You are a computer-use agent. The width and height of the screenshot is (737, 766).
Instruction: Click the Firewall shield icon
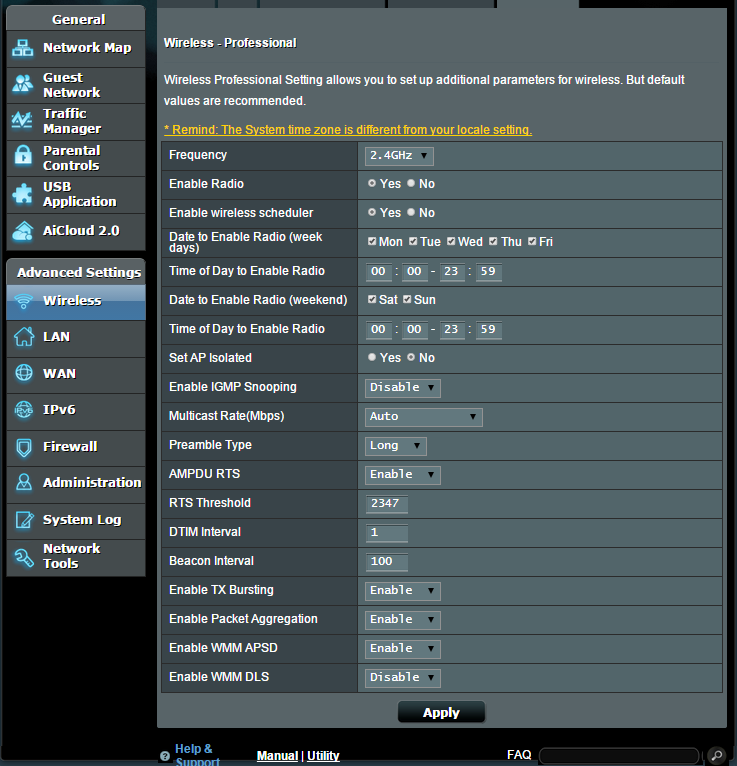(x=24, y=447)
